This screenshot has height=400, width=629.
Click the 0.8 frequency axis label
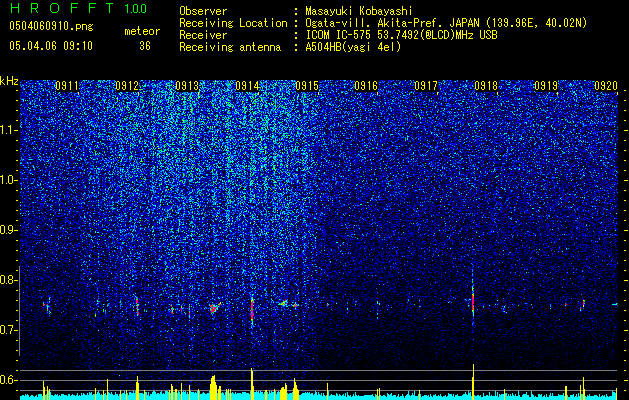tap(9, 280)
